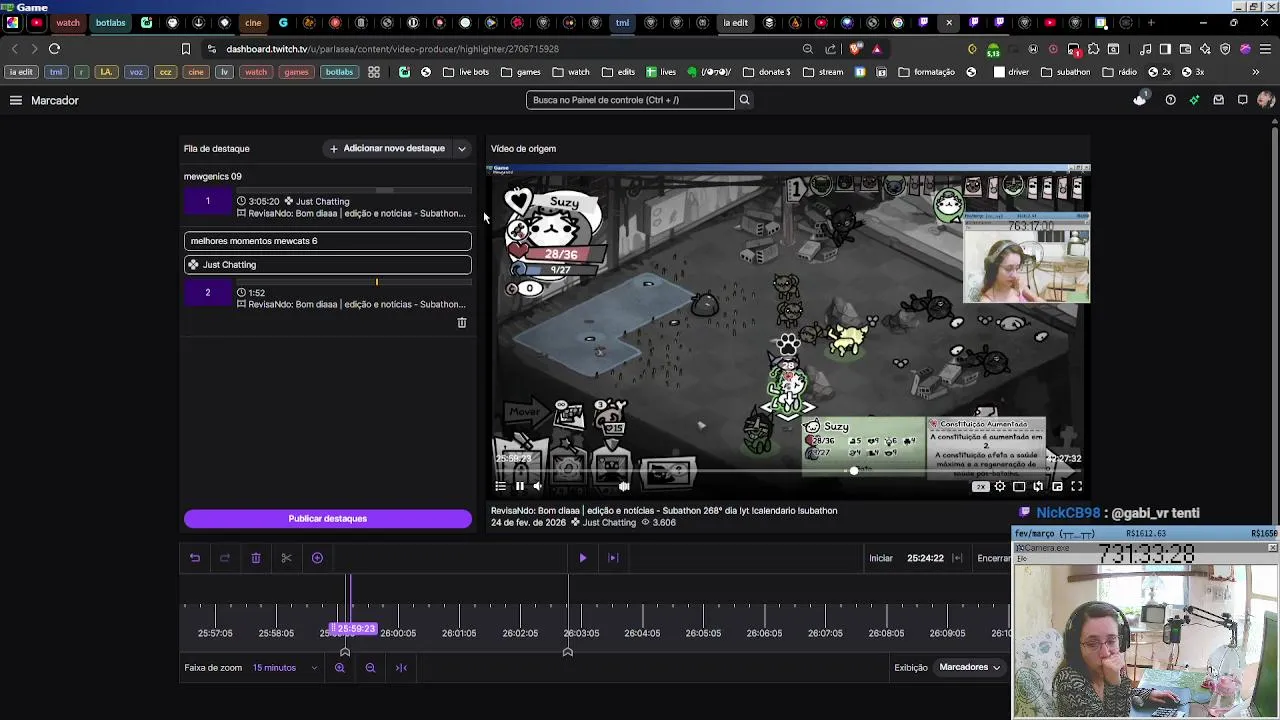
Task: Mute the video player volume
Action: 538,487
